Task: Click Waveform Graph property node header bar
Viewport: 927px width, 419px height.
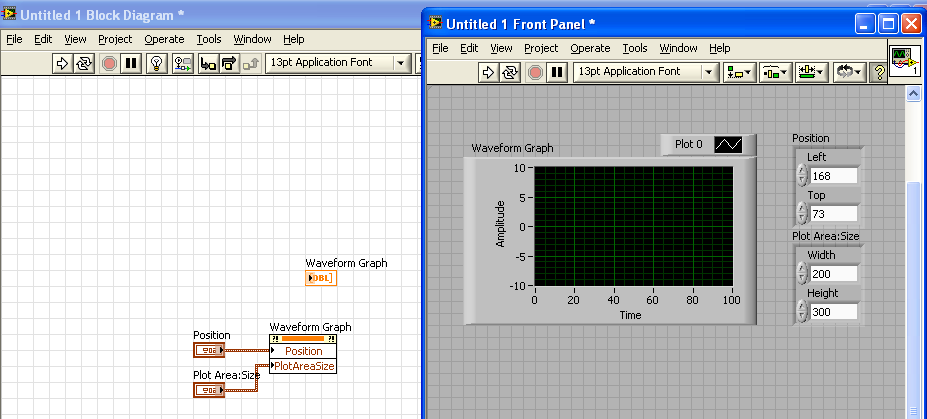Action: point(303,339)
